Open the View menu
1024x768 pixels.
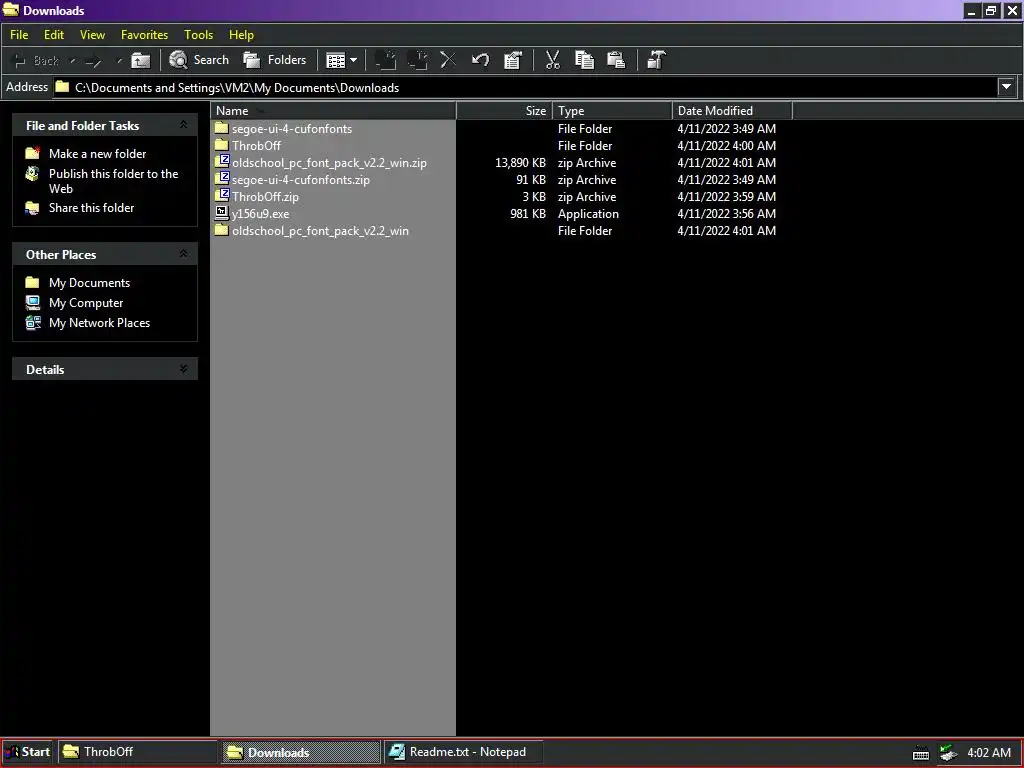coord(92,35)
